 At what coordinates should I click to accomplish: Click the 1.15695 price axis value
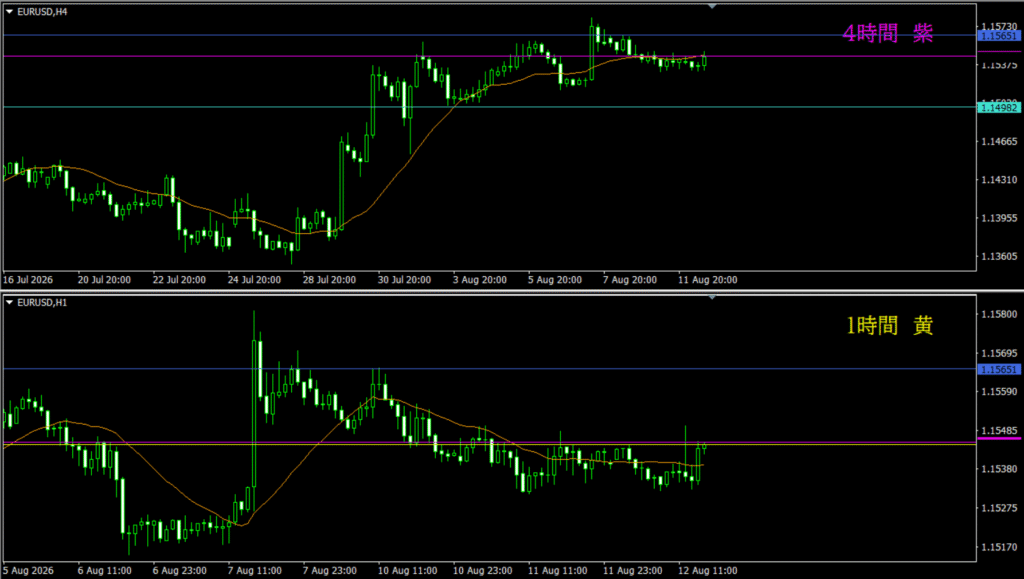click(999, 353)
